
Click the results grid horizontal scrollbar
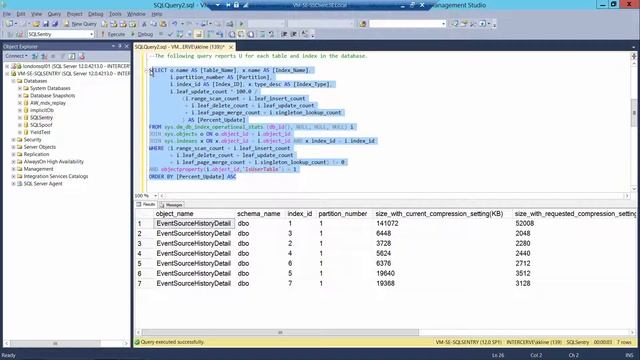[280, 332]
